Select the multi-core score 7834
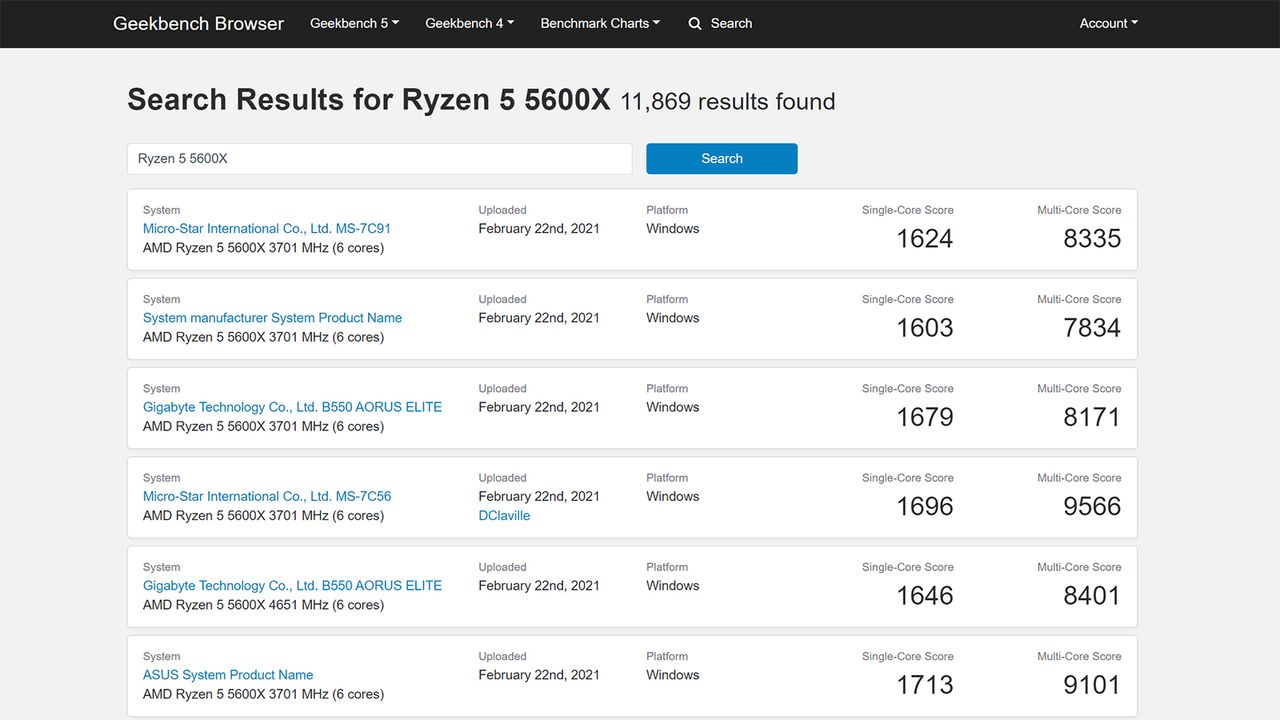Screen dimensions: 1280x720 [x=1092, y=327]
